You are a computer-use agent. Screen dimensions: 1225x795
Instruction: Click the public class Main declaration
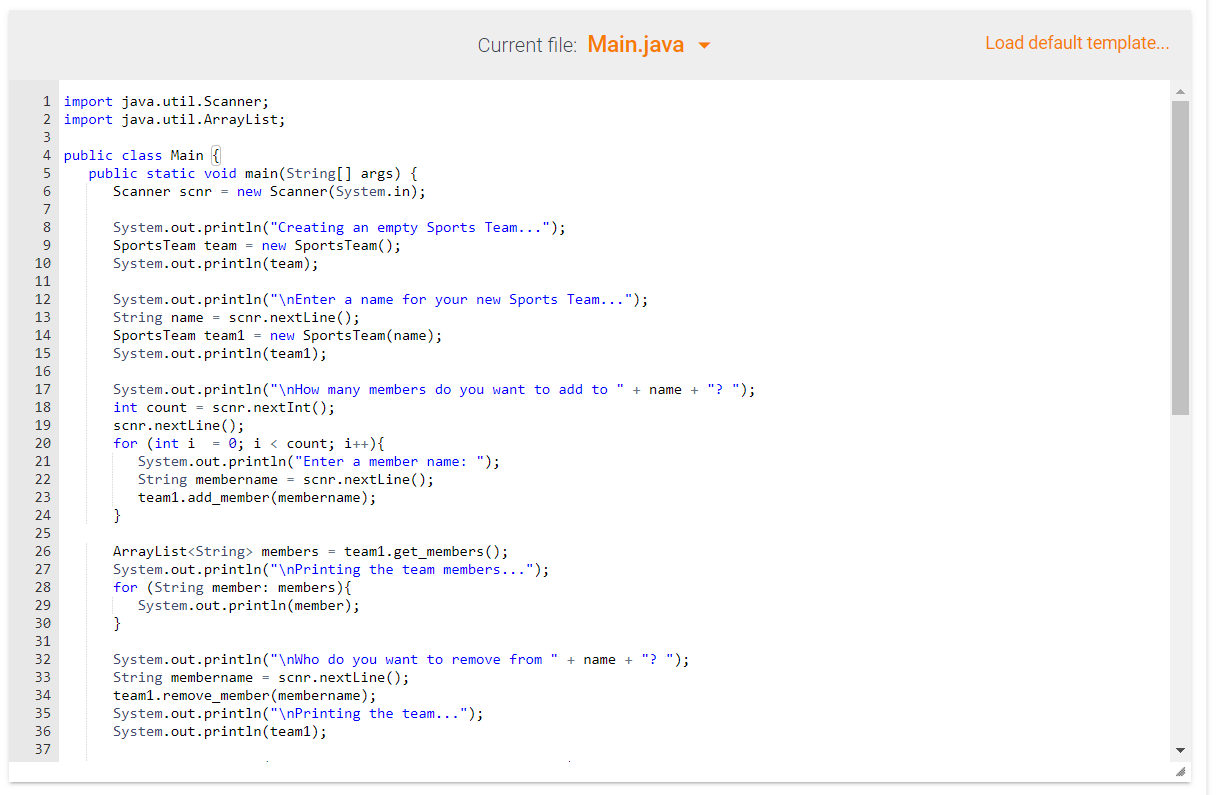140,155
